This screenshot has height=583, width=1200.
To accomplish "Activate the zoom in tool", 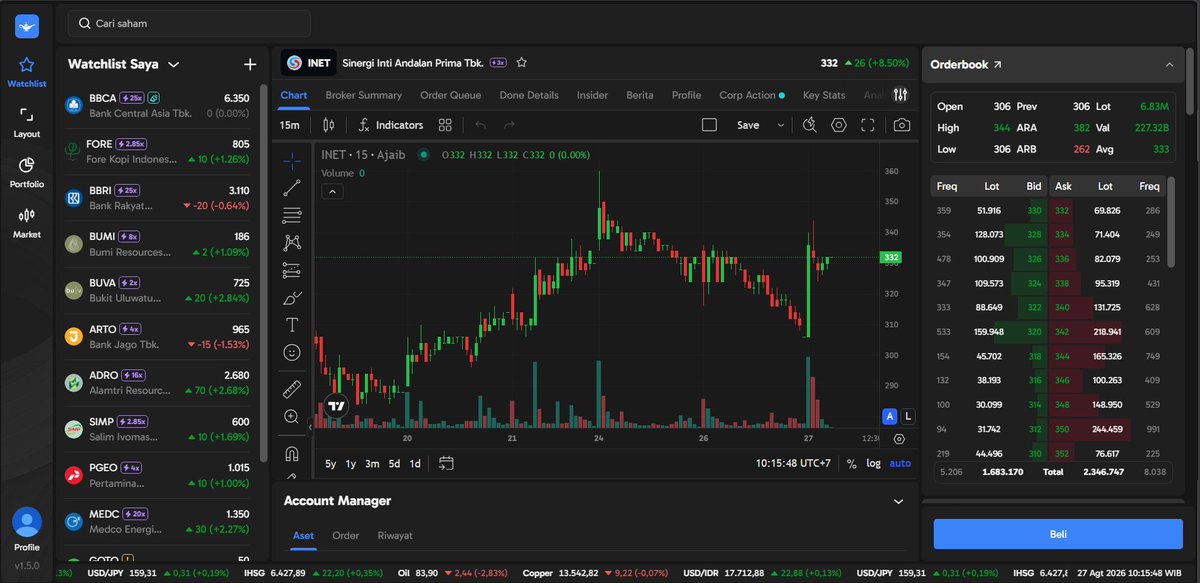I will point(292,417).
